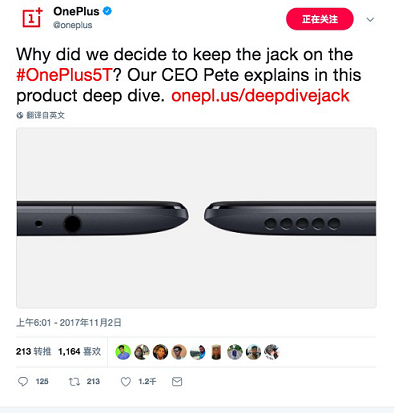Click the globe translate icon
This screenshot has width=394, height=413.
pos(20,115)
